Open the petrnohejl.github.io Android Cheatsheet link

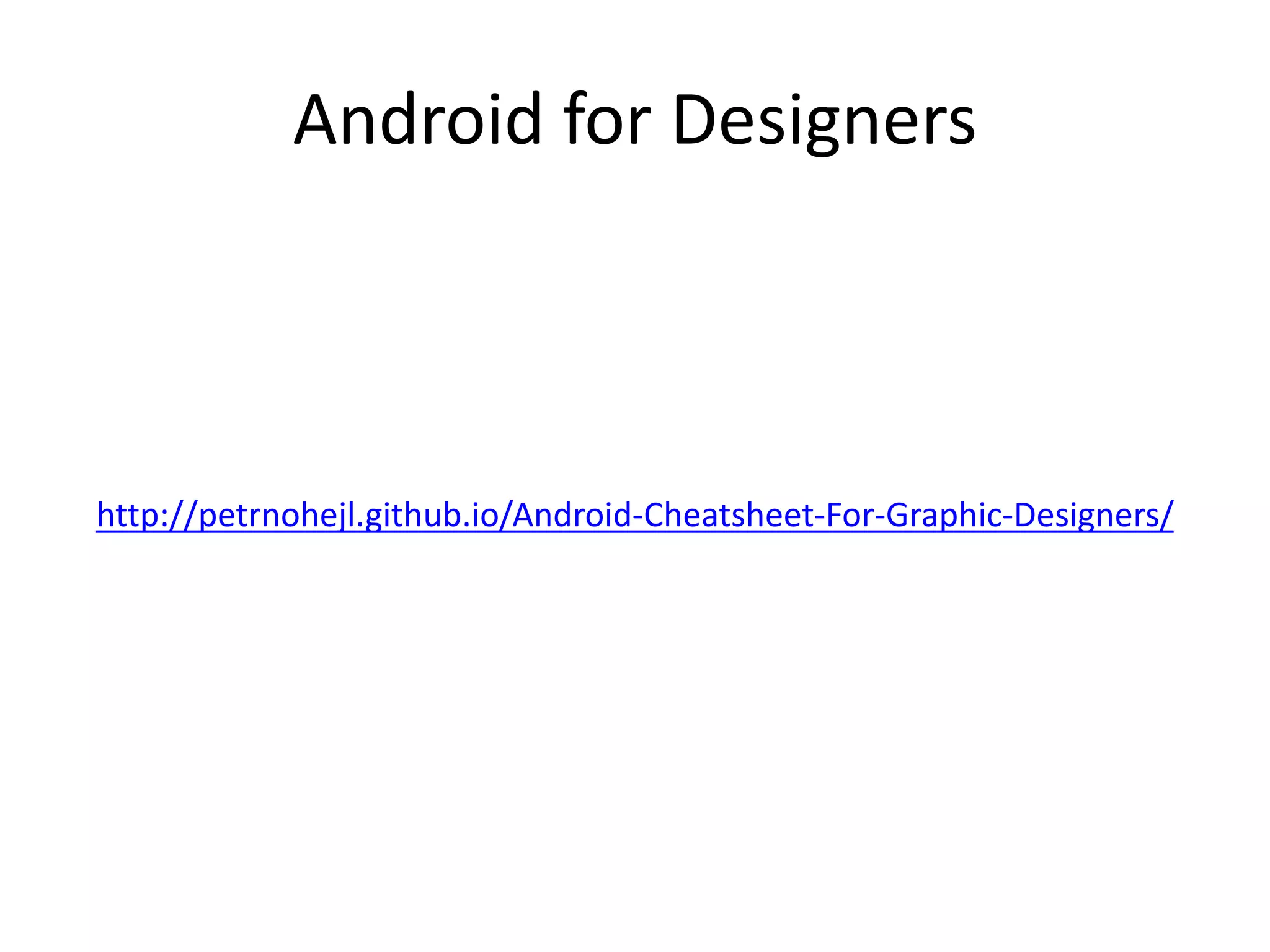coord(635,514)
